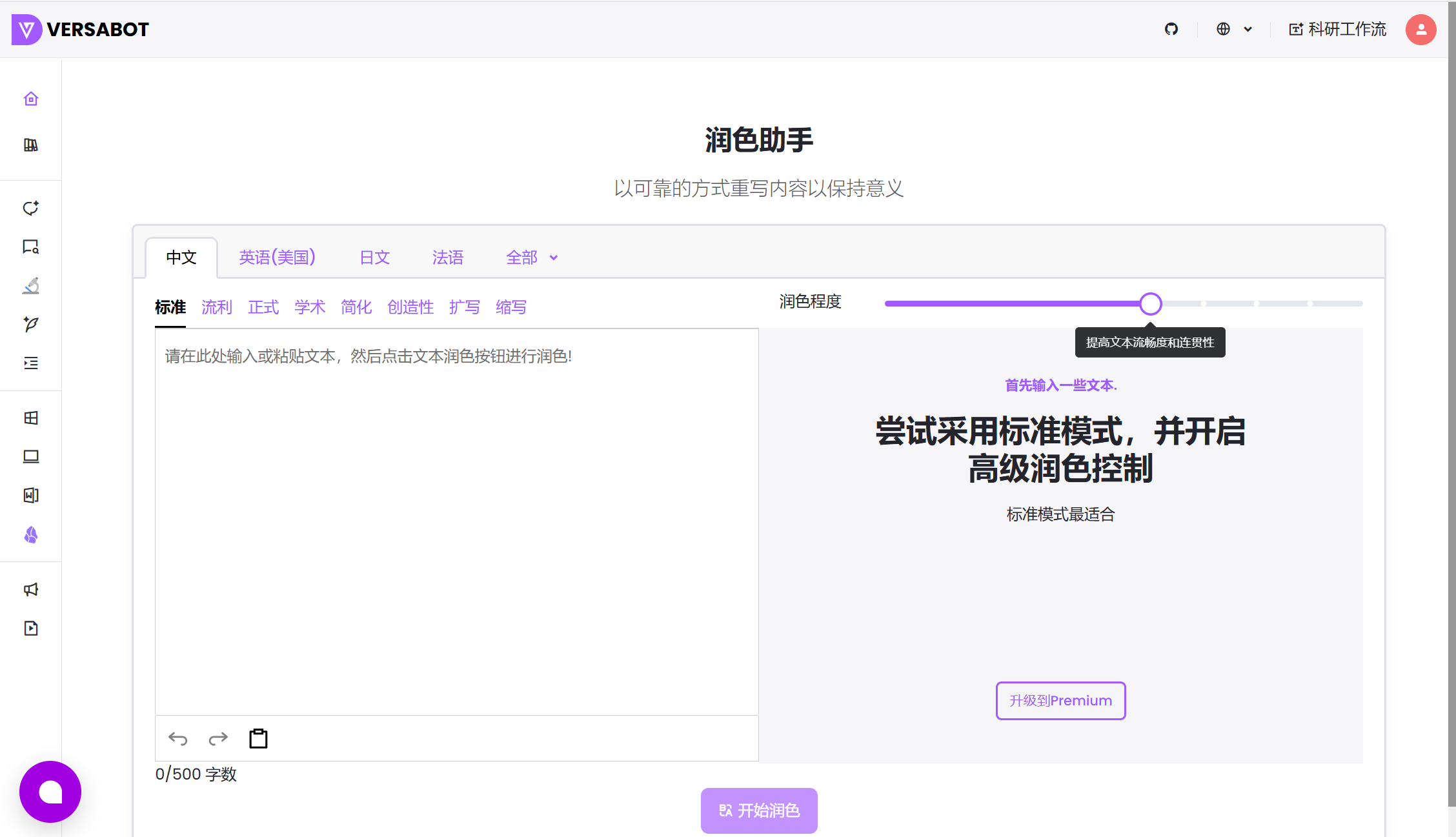The height and width of the screenshot is (837, 1456).
Task: Click the 升级到Premium button
Action: click(x=1060, y=700)
